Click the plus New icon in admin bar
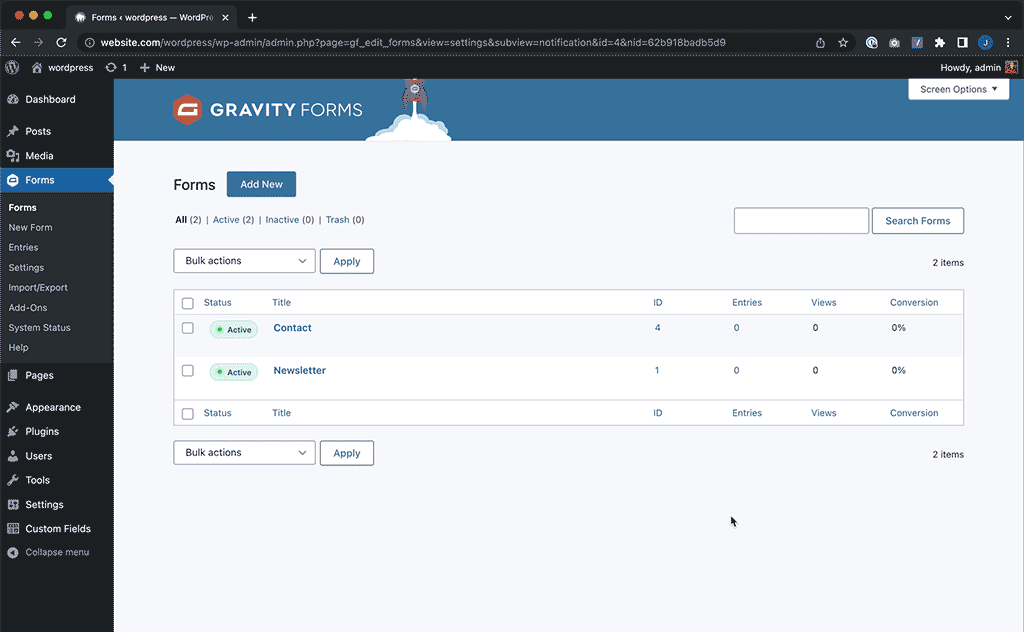 point(144,67)
